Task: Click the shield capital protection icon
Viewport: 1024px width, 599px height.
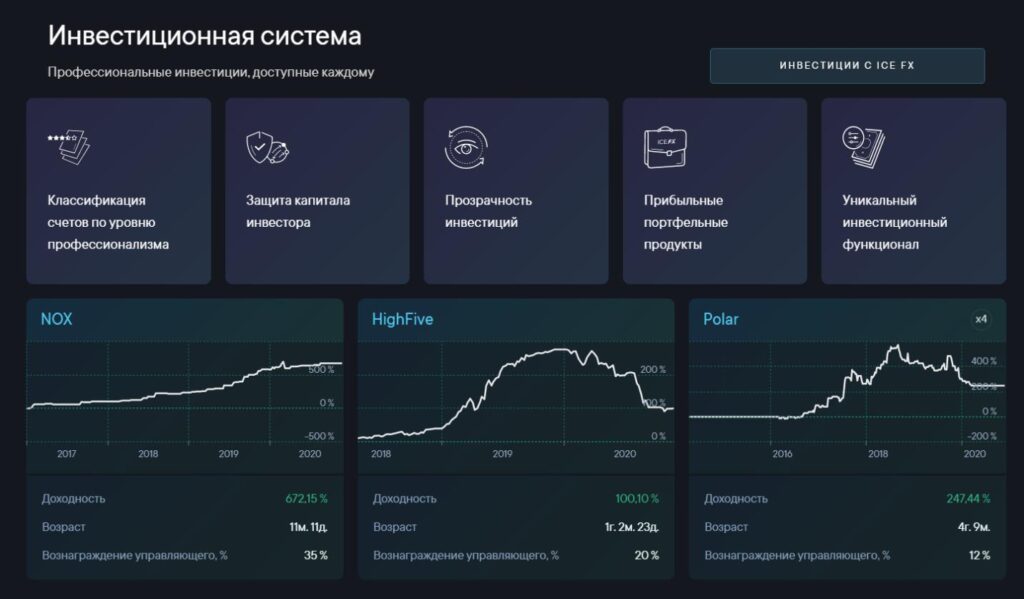Action: point(268,148)
